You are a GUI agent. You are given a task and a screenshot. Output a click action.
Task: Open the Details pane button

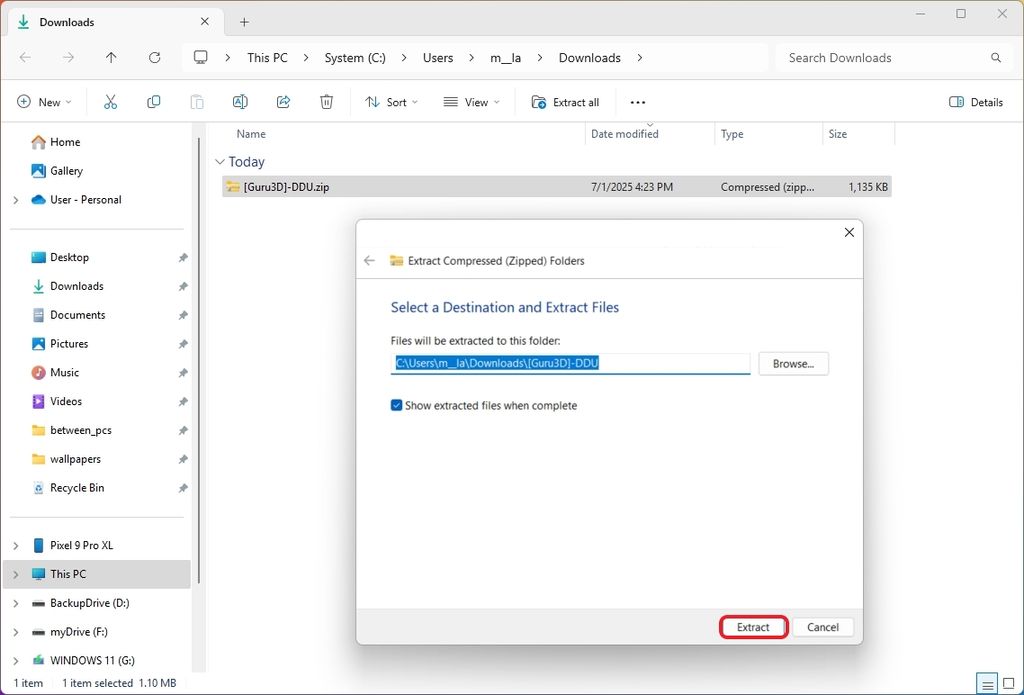pyautogui.click(x=976, y=102)
